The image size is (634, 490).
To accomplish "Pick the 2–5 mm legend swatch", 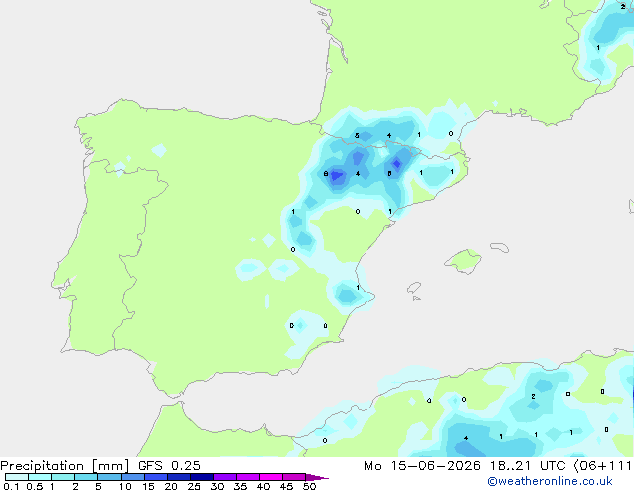I will (x=86, y=477).
